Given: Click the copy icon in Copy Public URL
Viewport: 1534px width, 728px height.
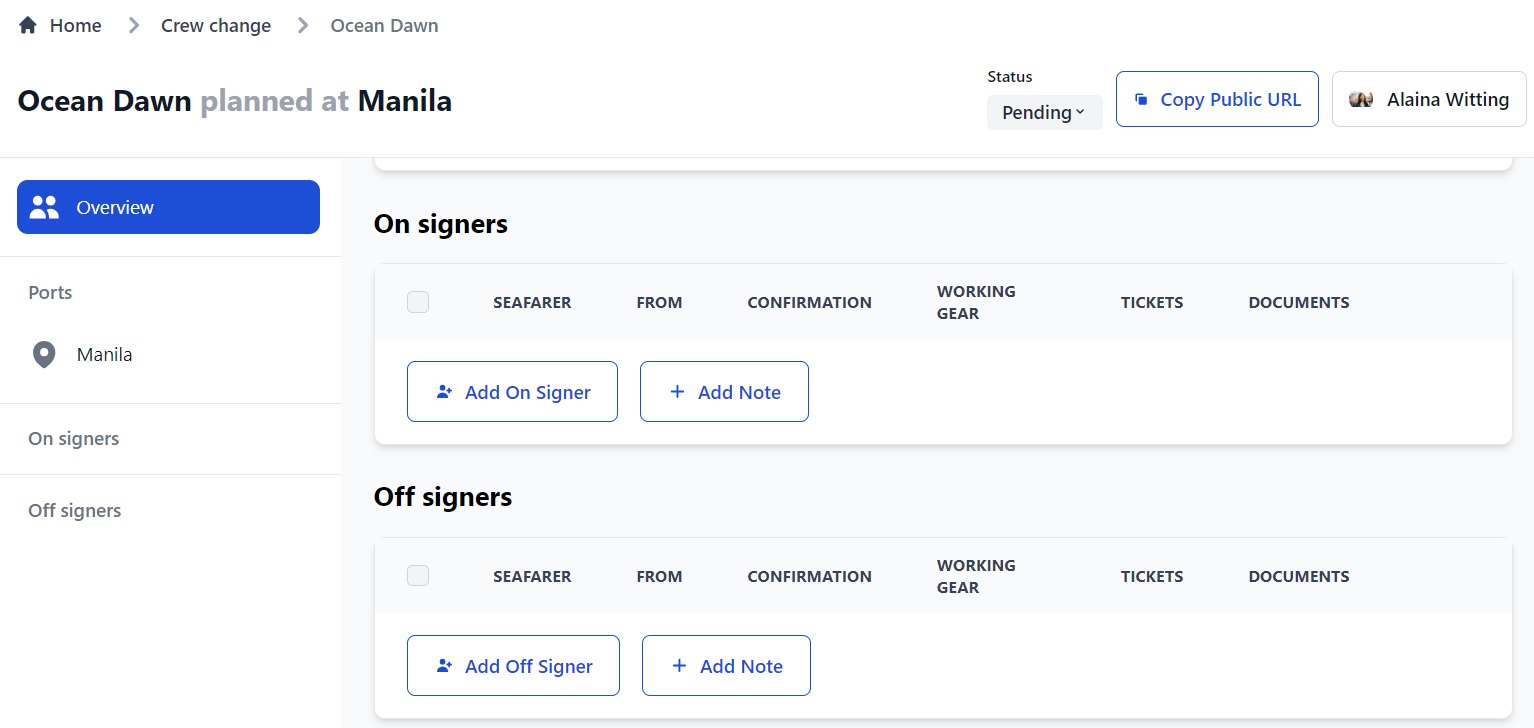Looking at the screenshot, I should click(1141, 99).
